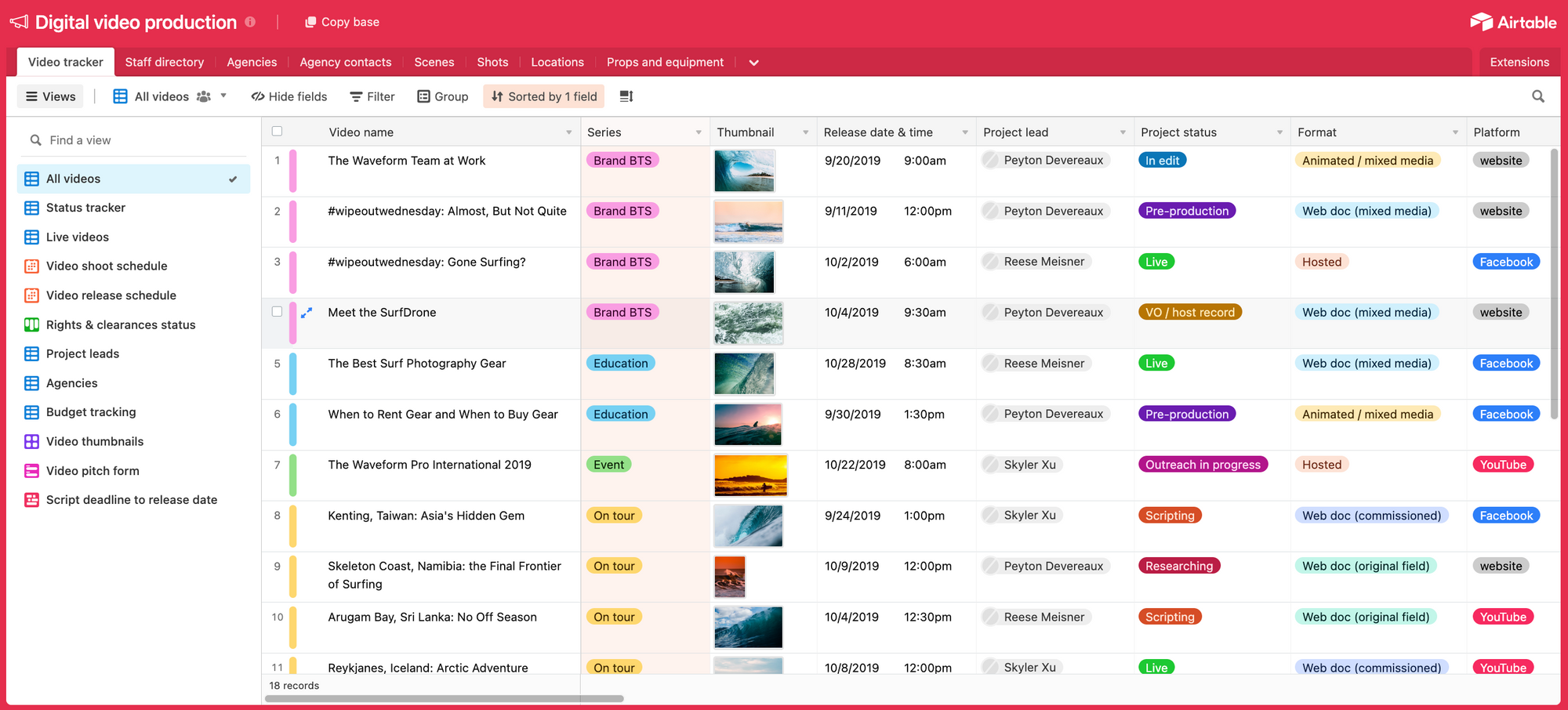1568x710 pixels.
Task: Click Outreach in progress status tag
Action: click(1203, 465)
